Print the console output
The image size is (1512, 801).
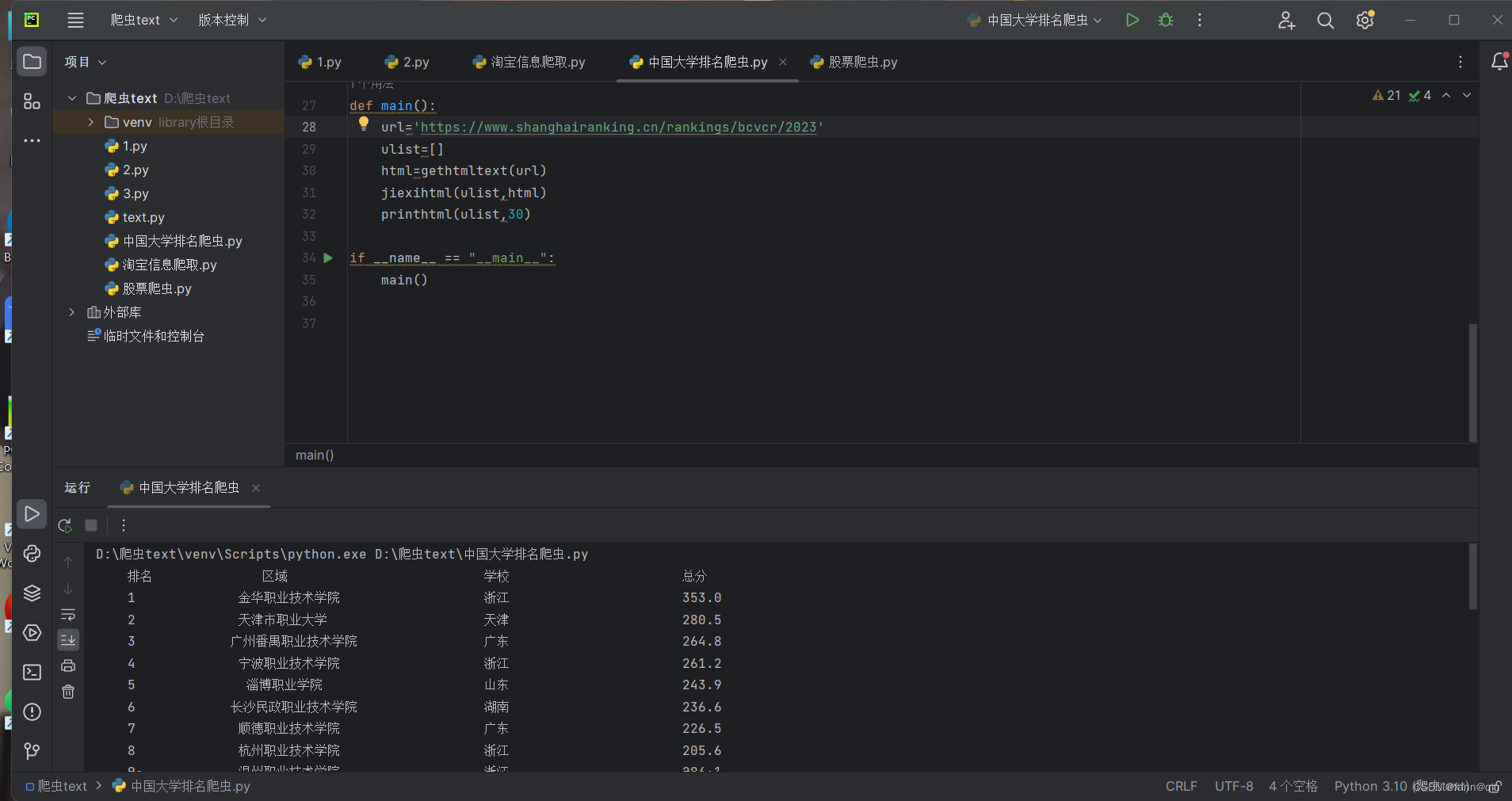click(68, 666)
